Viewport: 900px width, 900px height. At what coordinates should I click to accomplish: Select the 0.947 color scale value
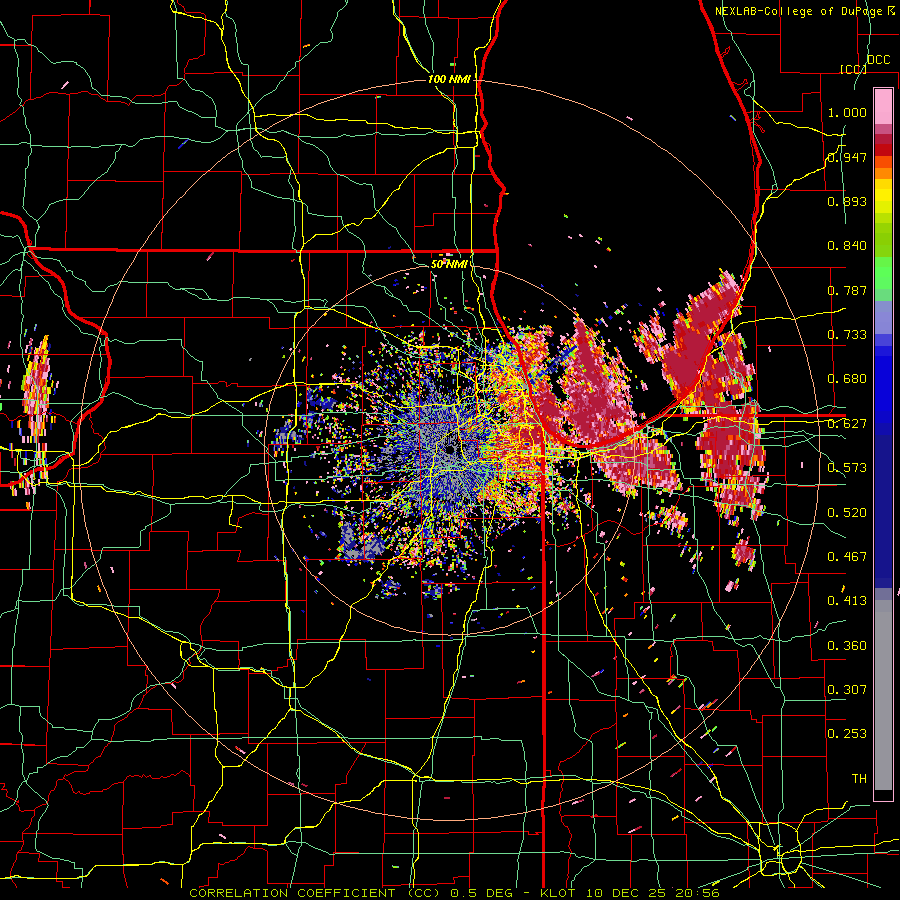coord(847,157)
